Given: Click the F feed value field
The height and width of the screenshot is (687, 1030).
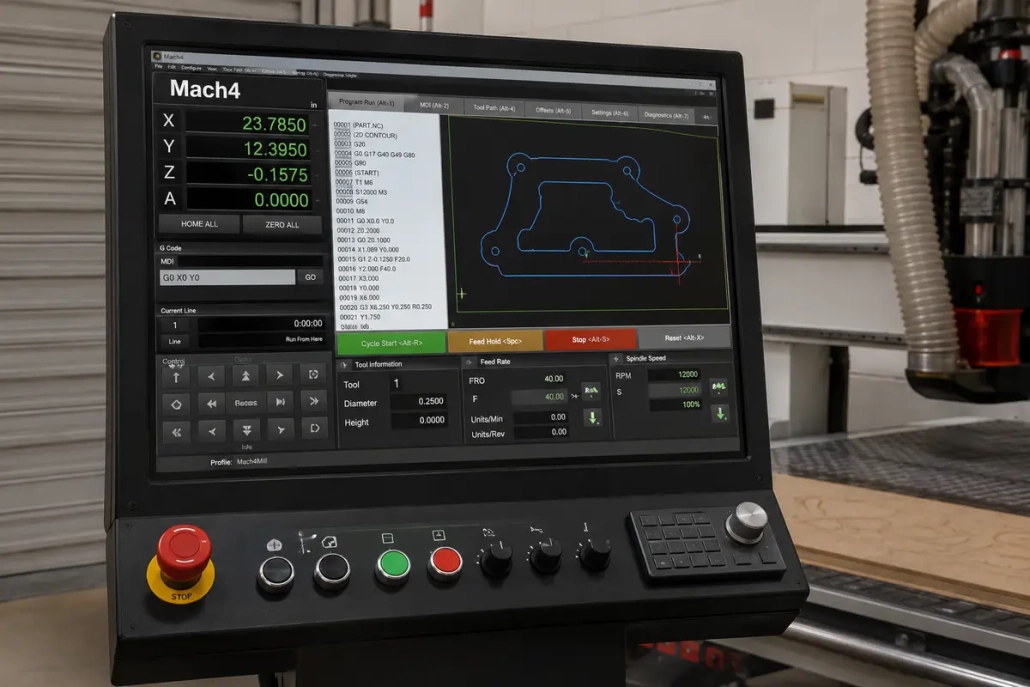Looking at the screenshot, I should (539, 397).
